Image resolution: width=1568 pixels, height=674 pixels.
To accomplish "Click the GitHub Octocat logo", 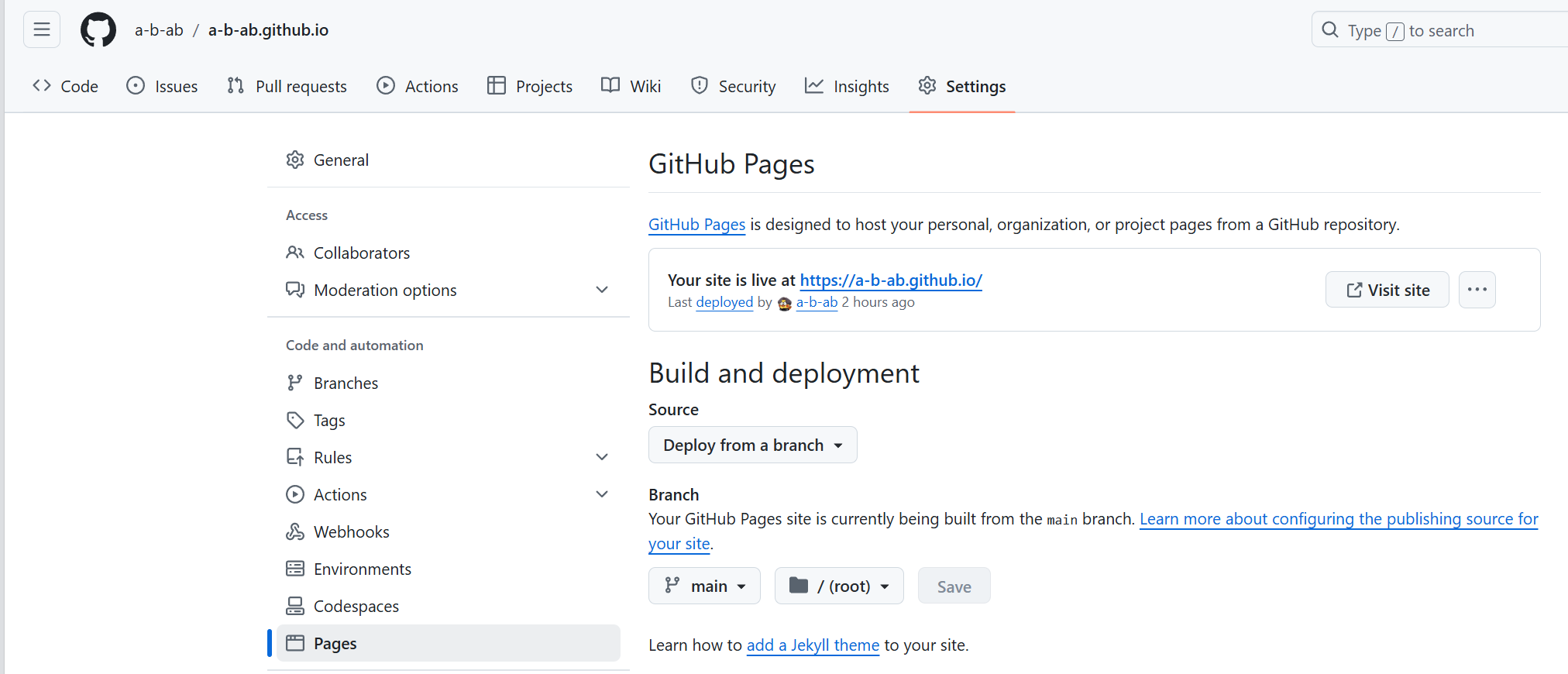I will point(98,30).
